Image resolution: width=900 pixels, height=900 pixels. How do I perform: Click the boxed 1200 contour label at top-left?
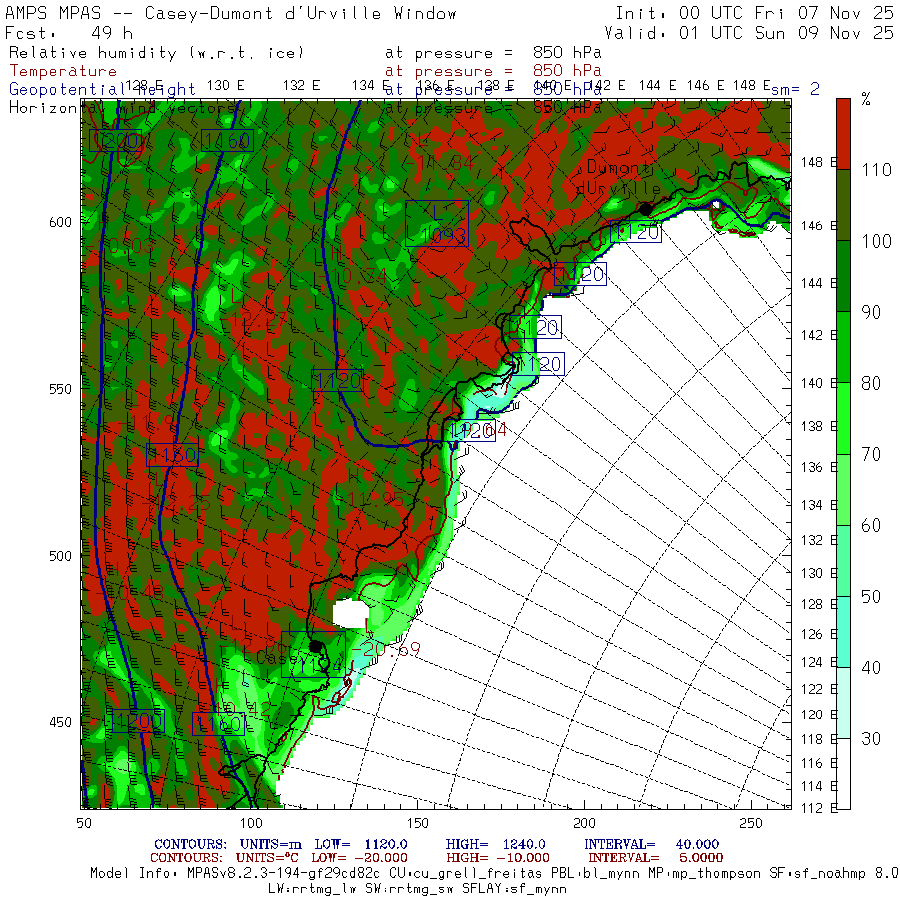115,141
